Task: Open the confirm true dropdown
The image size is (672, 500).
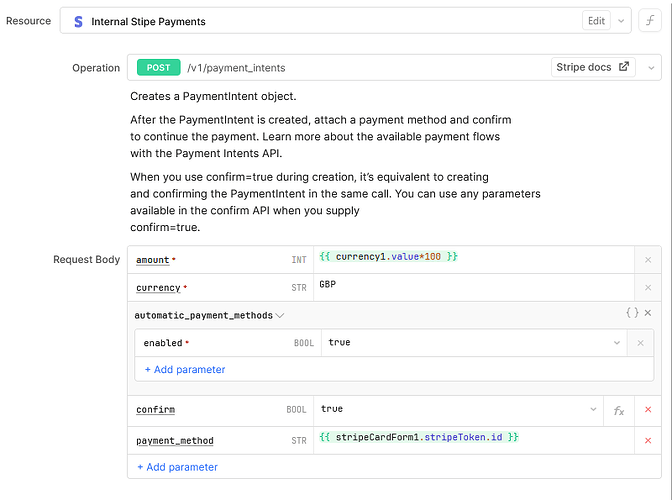Action: tap(458, 409)
